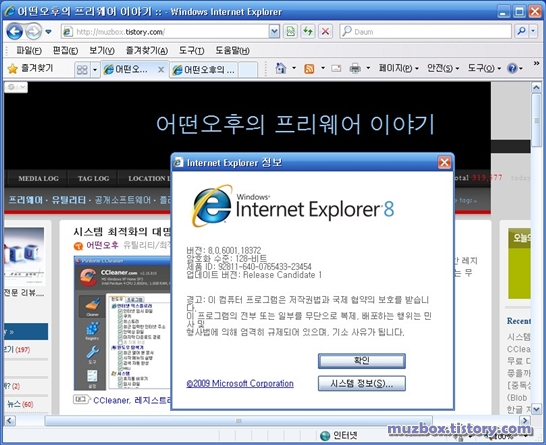The height and width of the screenshot is (445, 546).
Task: Close the active tab with its X
Action: (161, 70)
